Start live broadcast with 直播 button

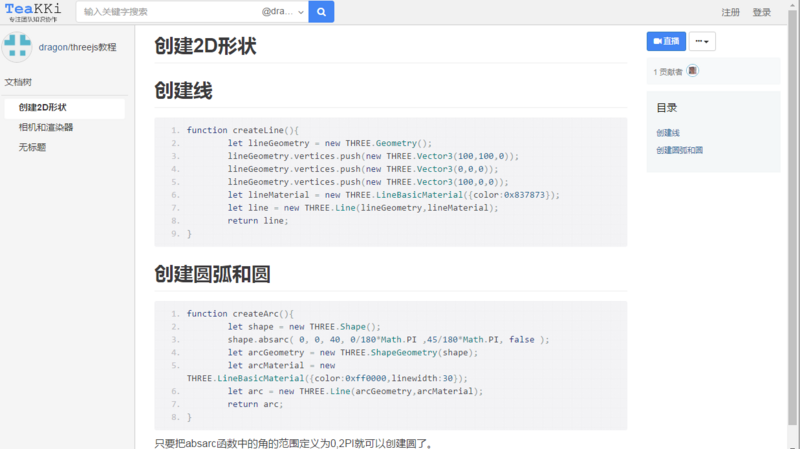(666, 41)
